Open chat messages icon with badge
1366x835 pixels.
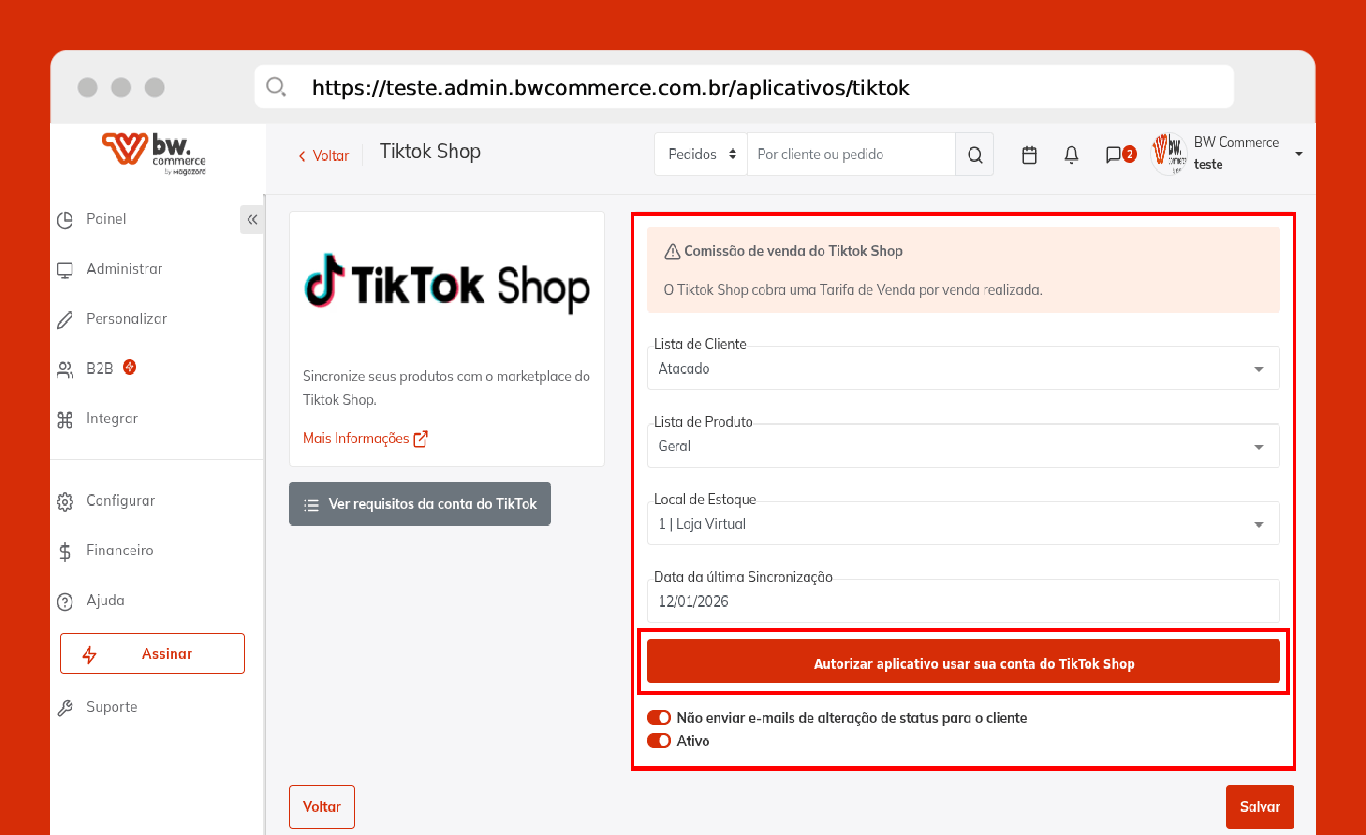click(1114, 155)
